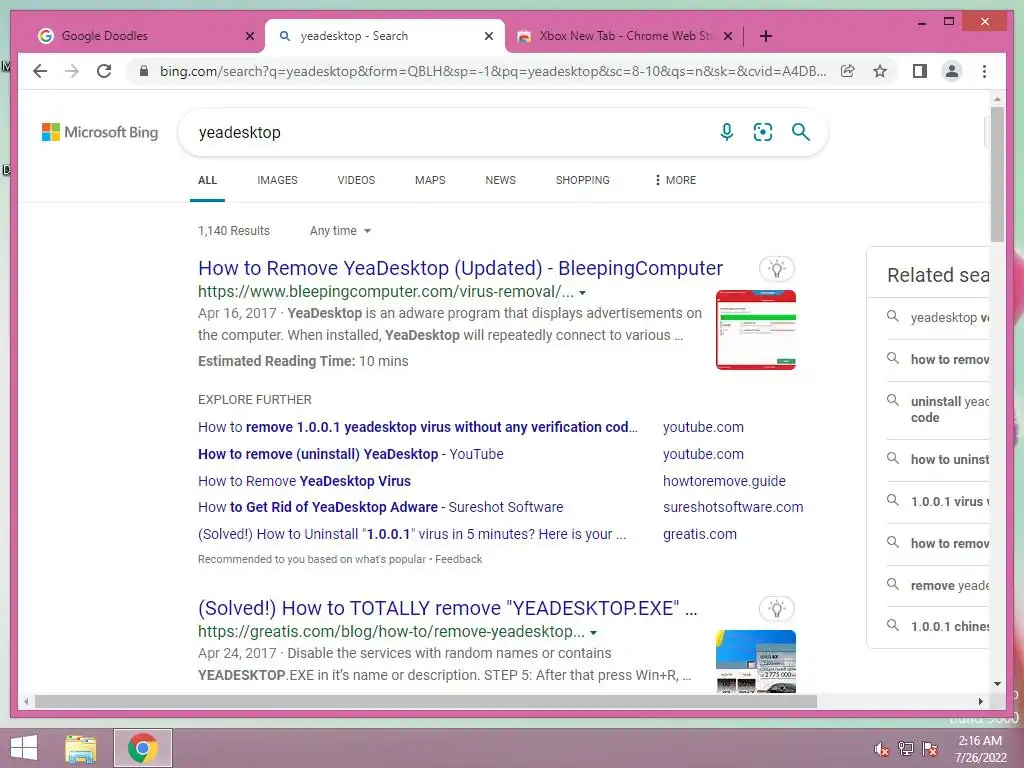
Task: Bookmark this tab with star icon
Action: [880, 71]
